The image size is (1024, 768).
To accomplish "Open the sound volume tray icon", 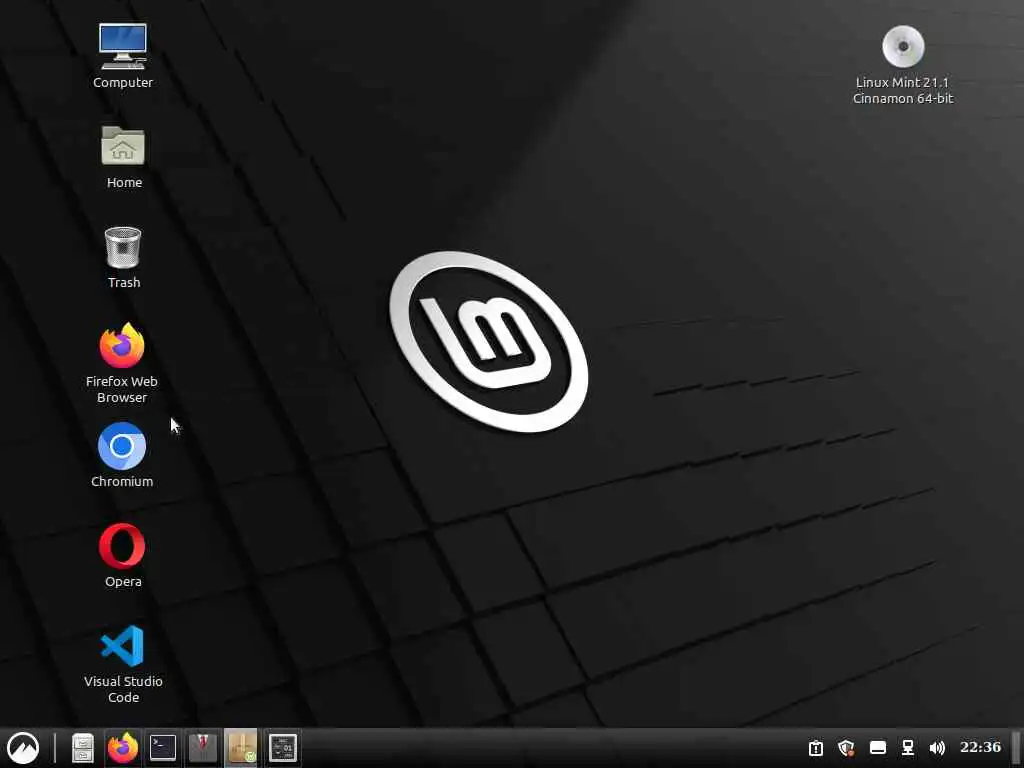I will 937,748.
